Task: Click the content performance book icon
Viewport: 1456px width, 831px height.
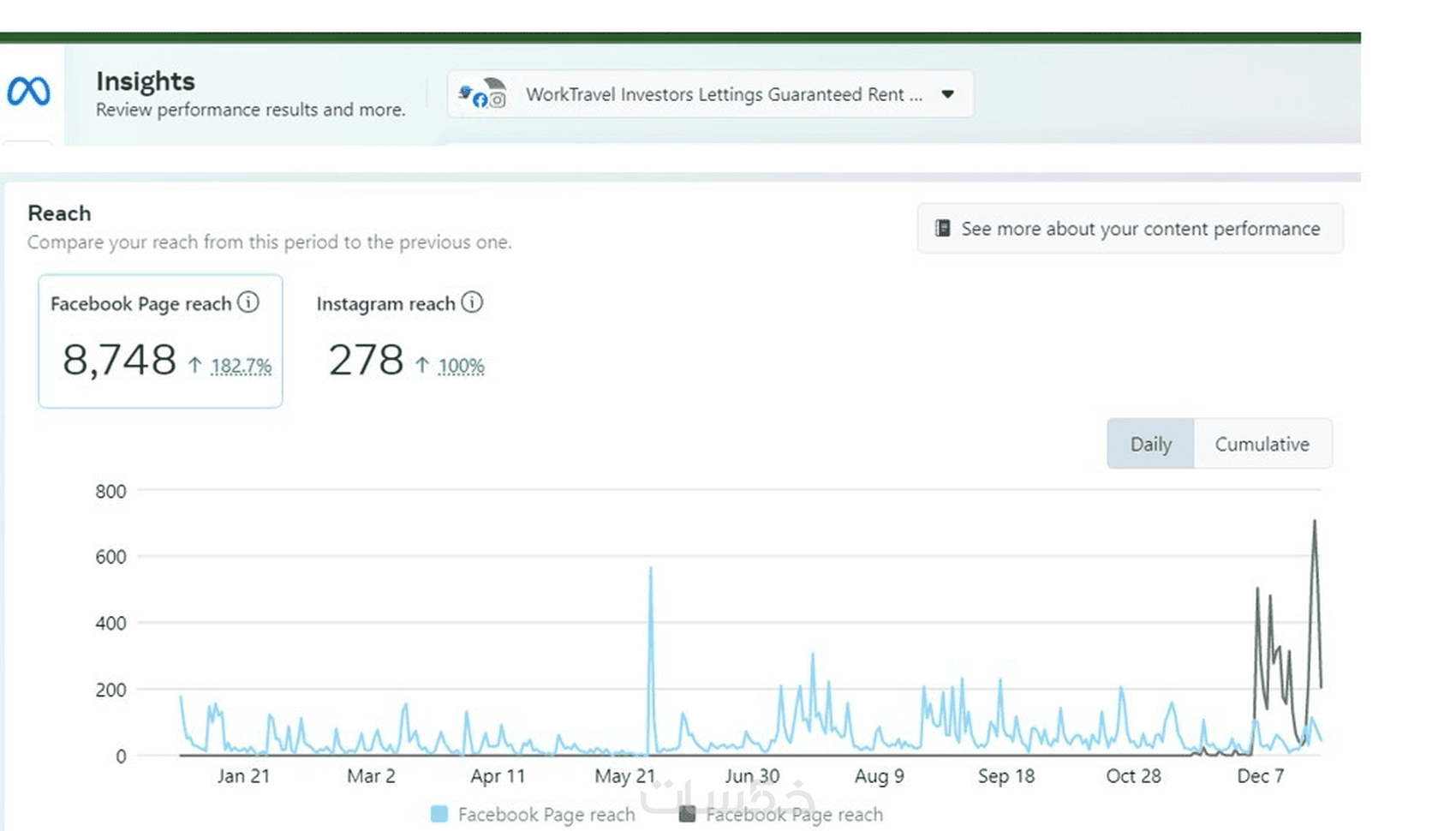Action: pos(942,229)
